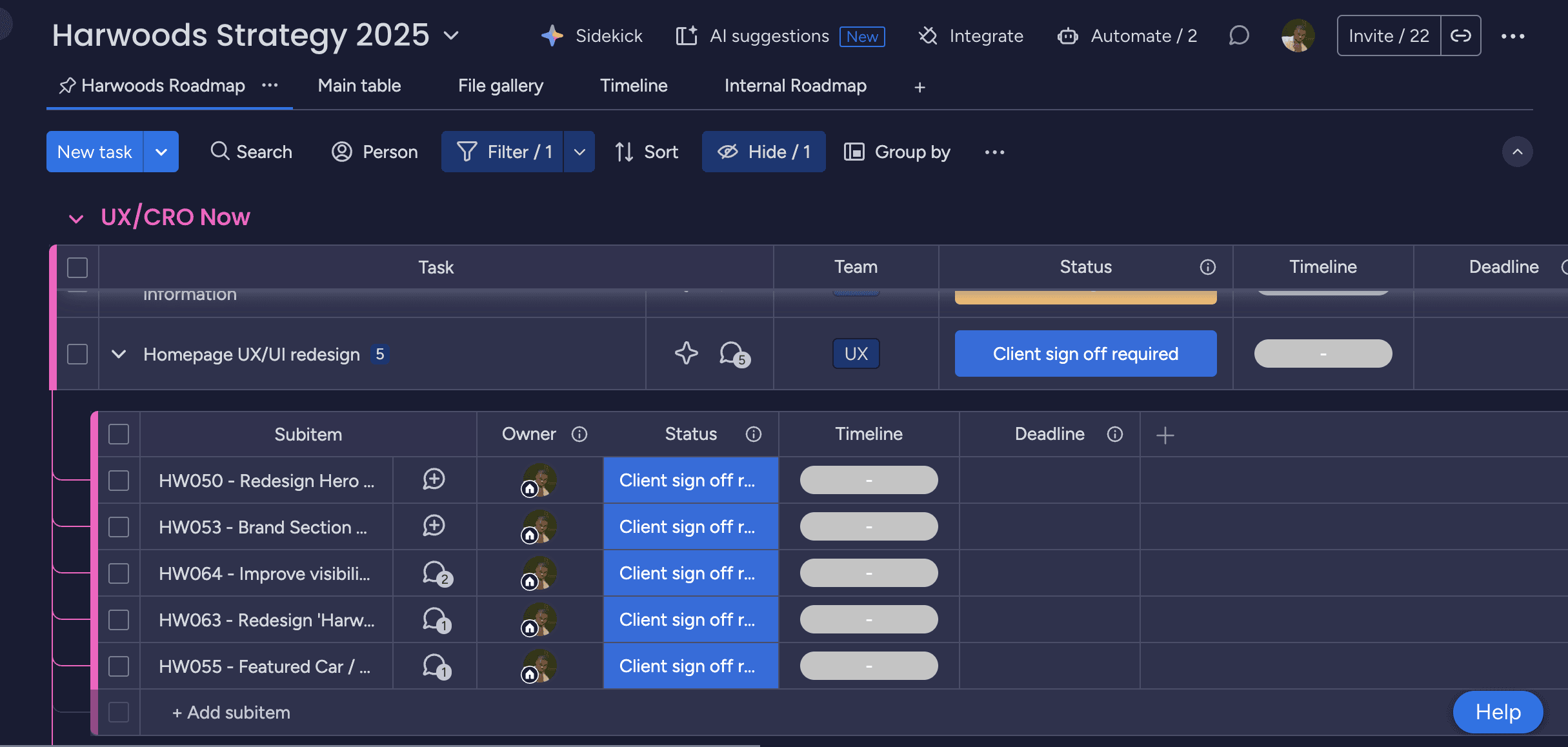Collapse Homepage UX/UI redesign subitems

pos(119,354)
